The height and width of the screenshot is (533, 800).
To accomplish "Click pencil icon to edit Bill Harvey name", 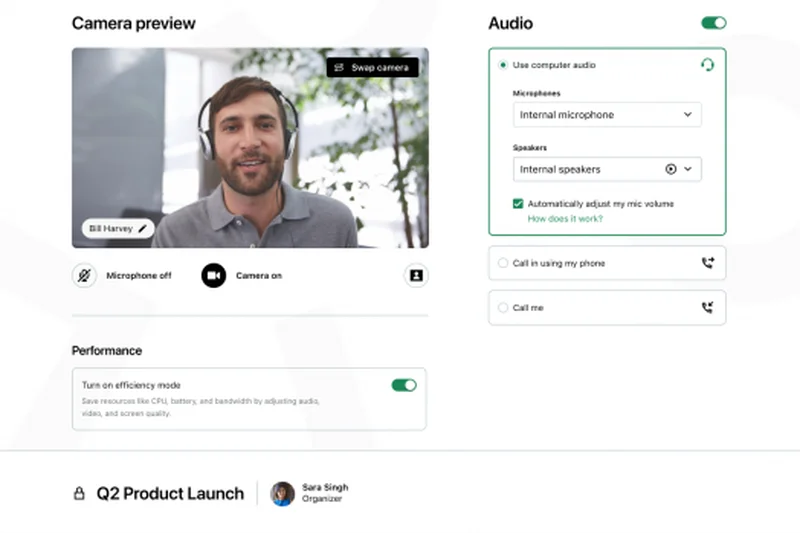I will (143, 229).
